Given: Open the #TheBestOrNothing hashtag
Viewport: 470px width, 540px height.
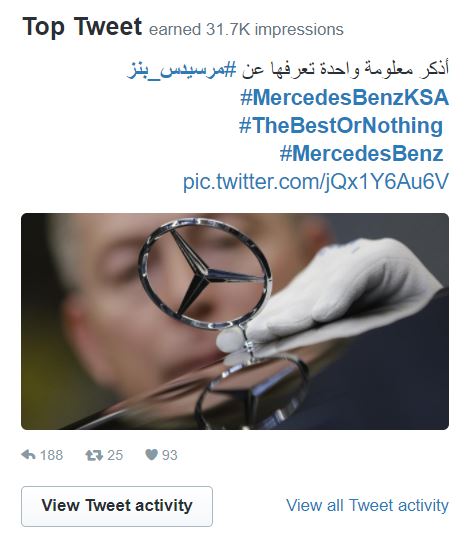Looking at the screenshot, I should 341,125.
